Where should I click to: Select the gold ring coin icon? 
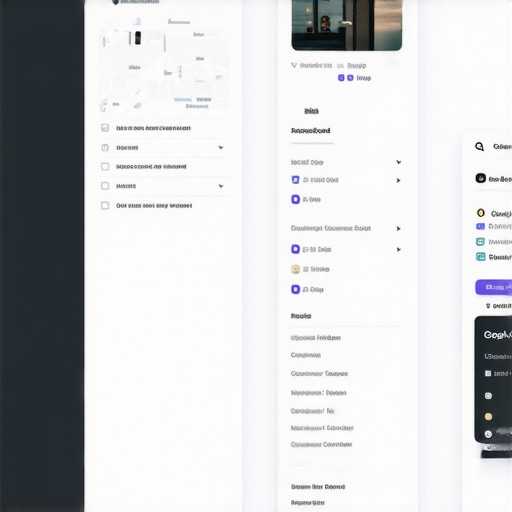click(x=481, y=213)
